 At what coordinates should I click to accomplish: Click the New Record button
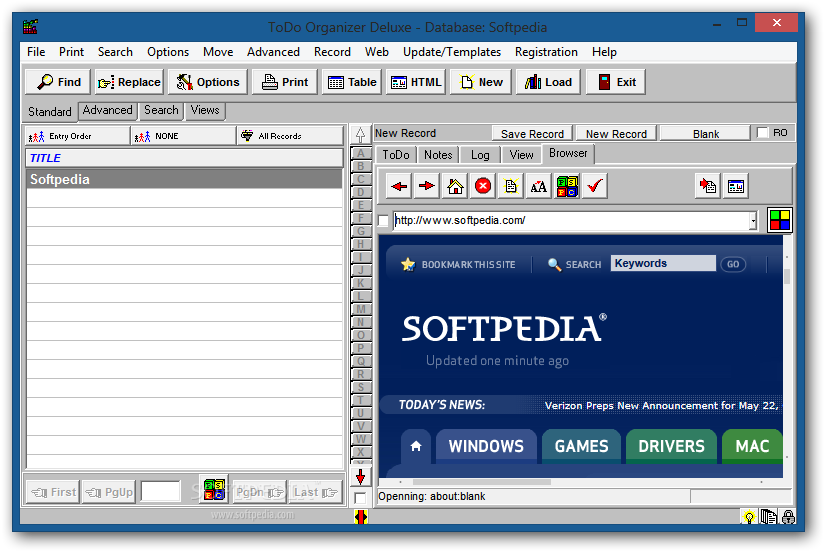click(x=616, y=134)
